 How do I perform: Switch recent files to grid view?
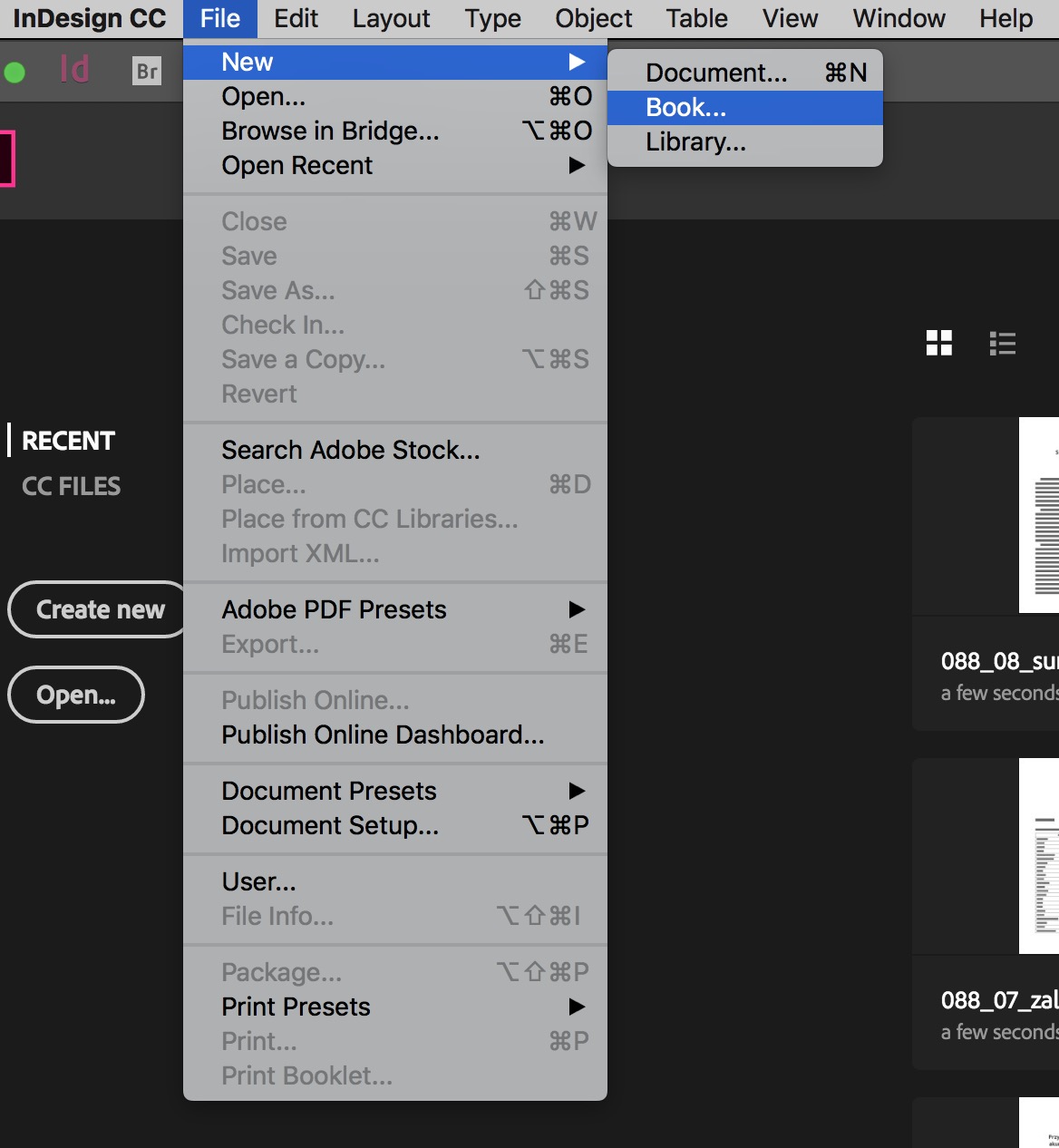tap(939, 343)
